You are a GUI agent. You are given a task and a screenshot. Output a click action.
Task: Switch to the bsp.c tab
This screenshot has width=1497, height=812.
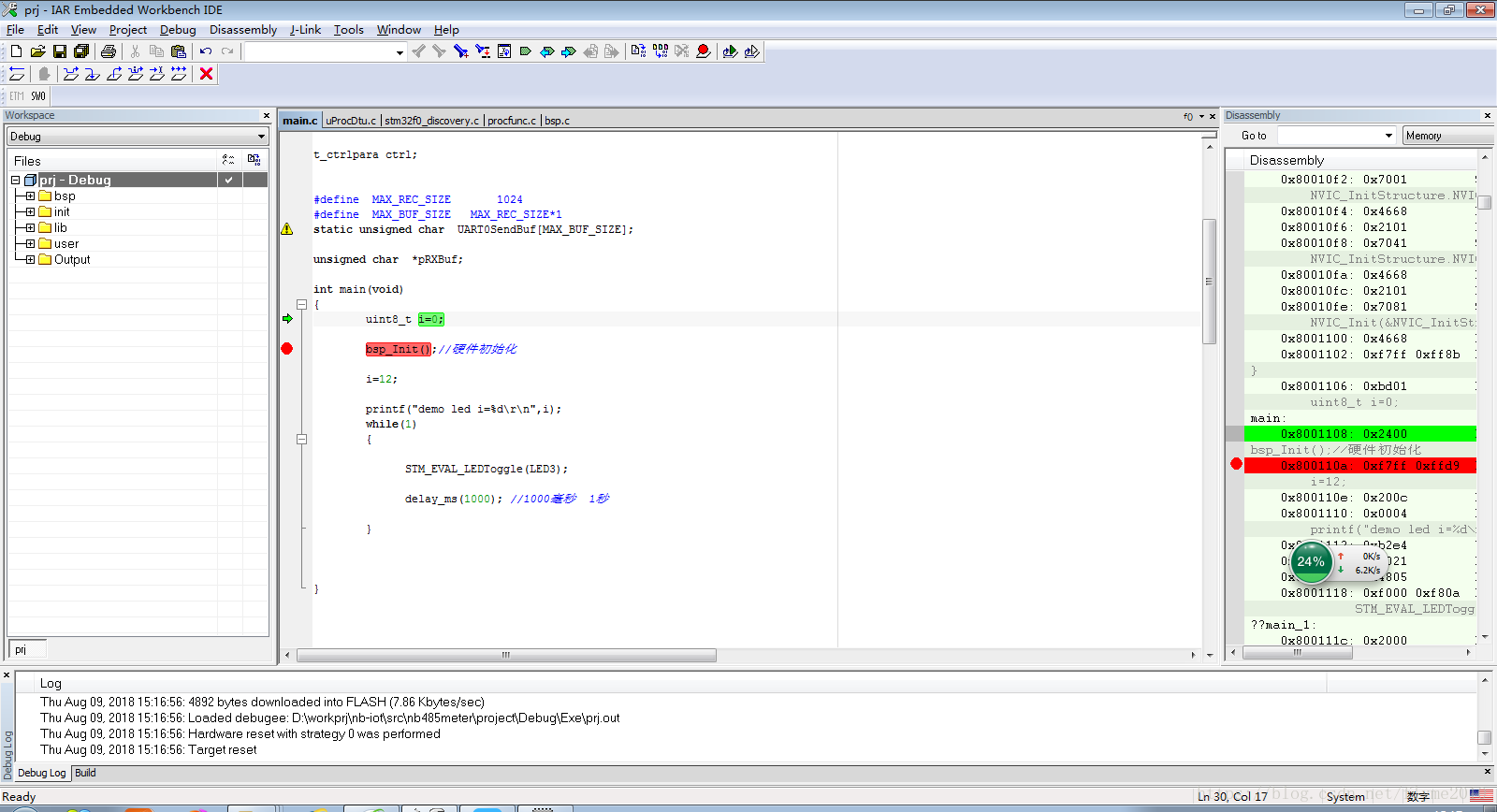pyautogui.click(x=557, y=121)
